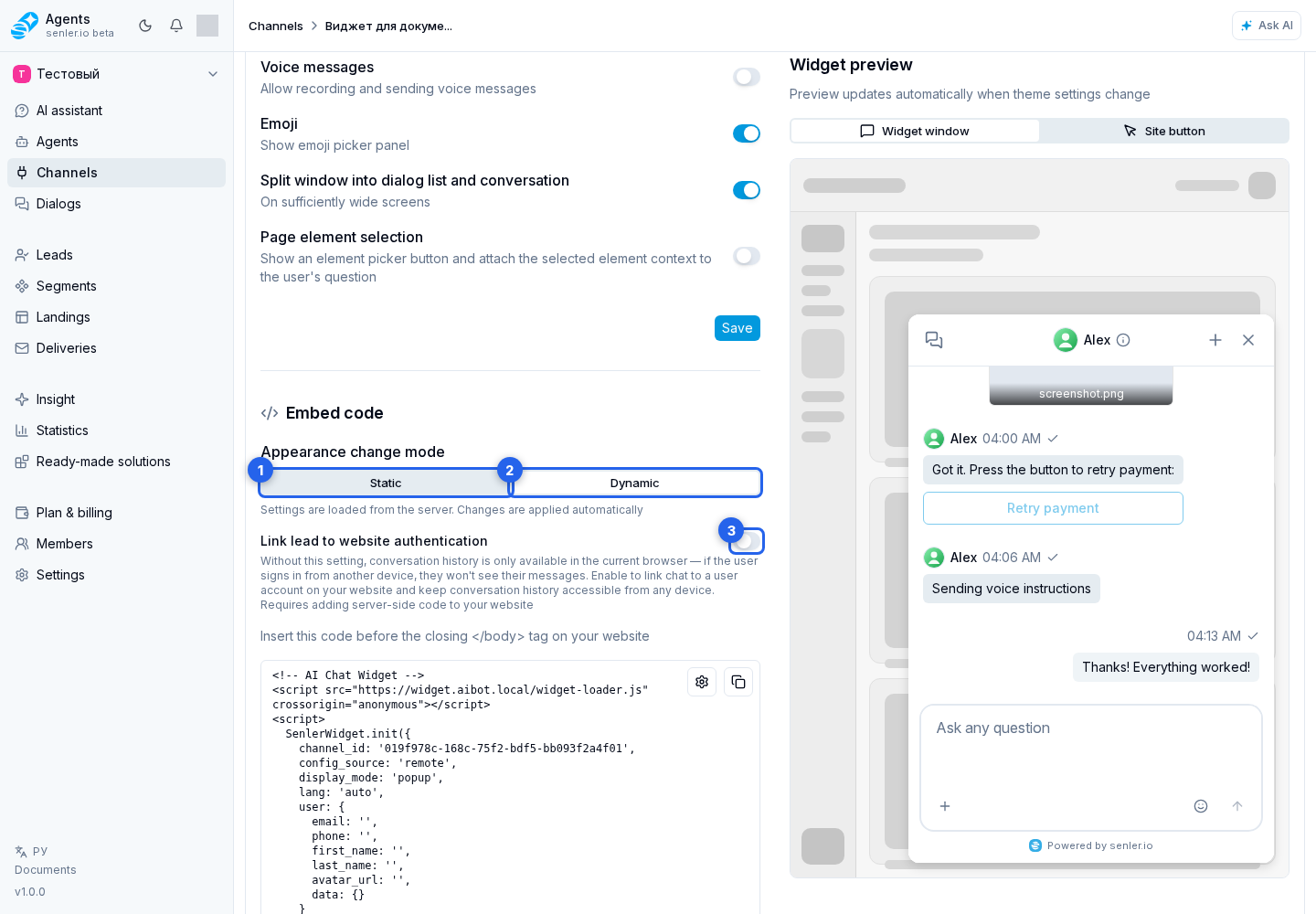Click Channels breadcrumb link
Image resolution: width=1316 pixels, height=914 pixels.
(x=276, y=26)
